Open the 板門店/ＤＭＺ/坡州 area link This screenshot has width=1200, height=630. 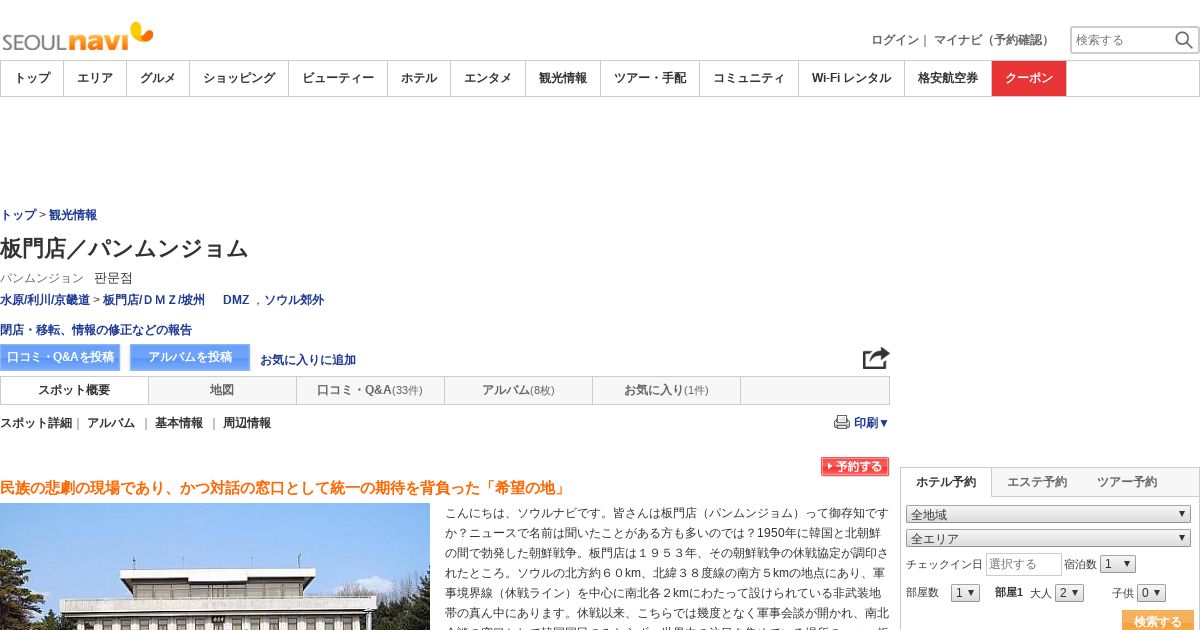pyautogui.click(x=154, y=300)
